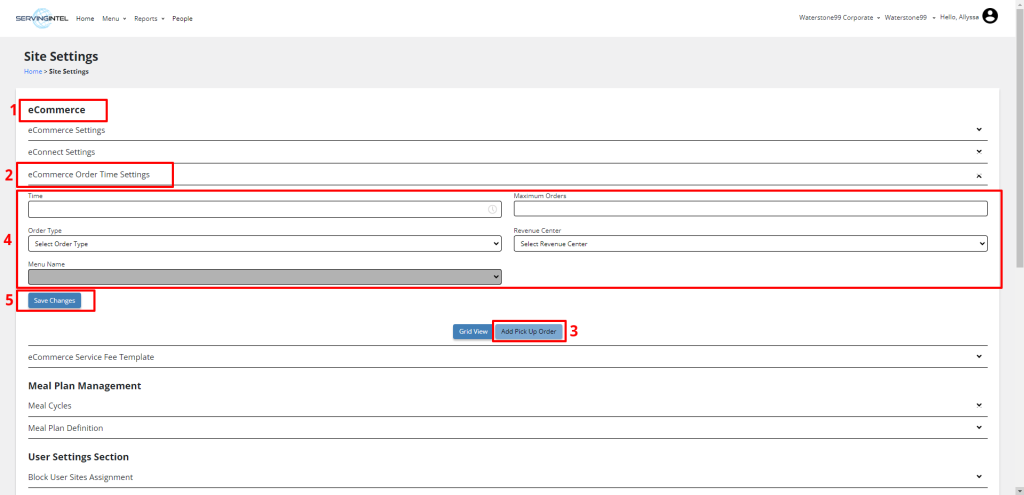The width and height of the screenshot is (1024, 495).
Task: Collapse the eCommerce Order Time Settings section
Action: coord(978,175)
